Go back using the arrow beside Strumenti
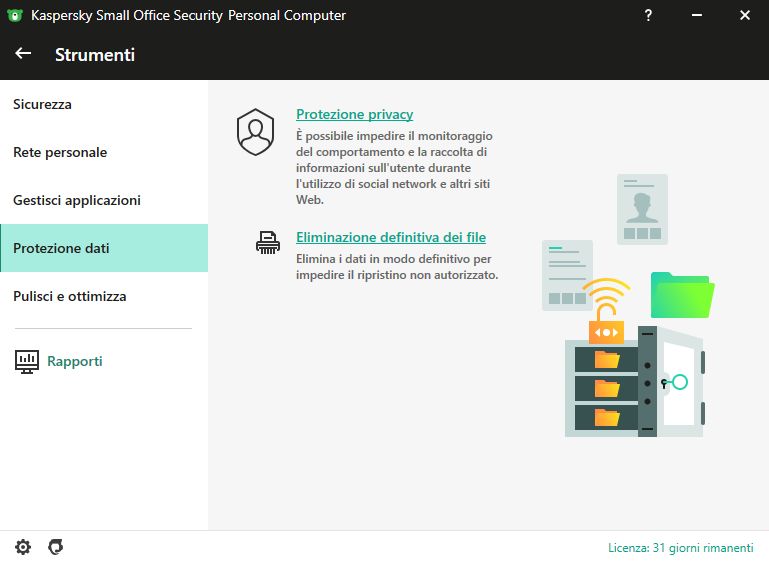The height and width of the screenshot is (561, 769). (23, 53)
